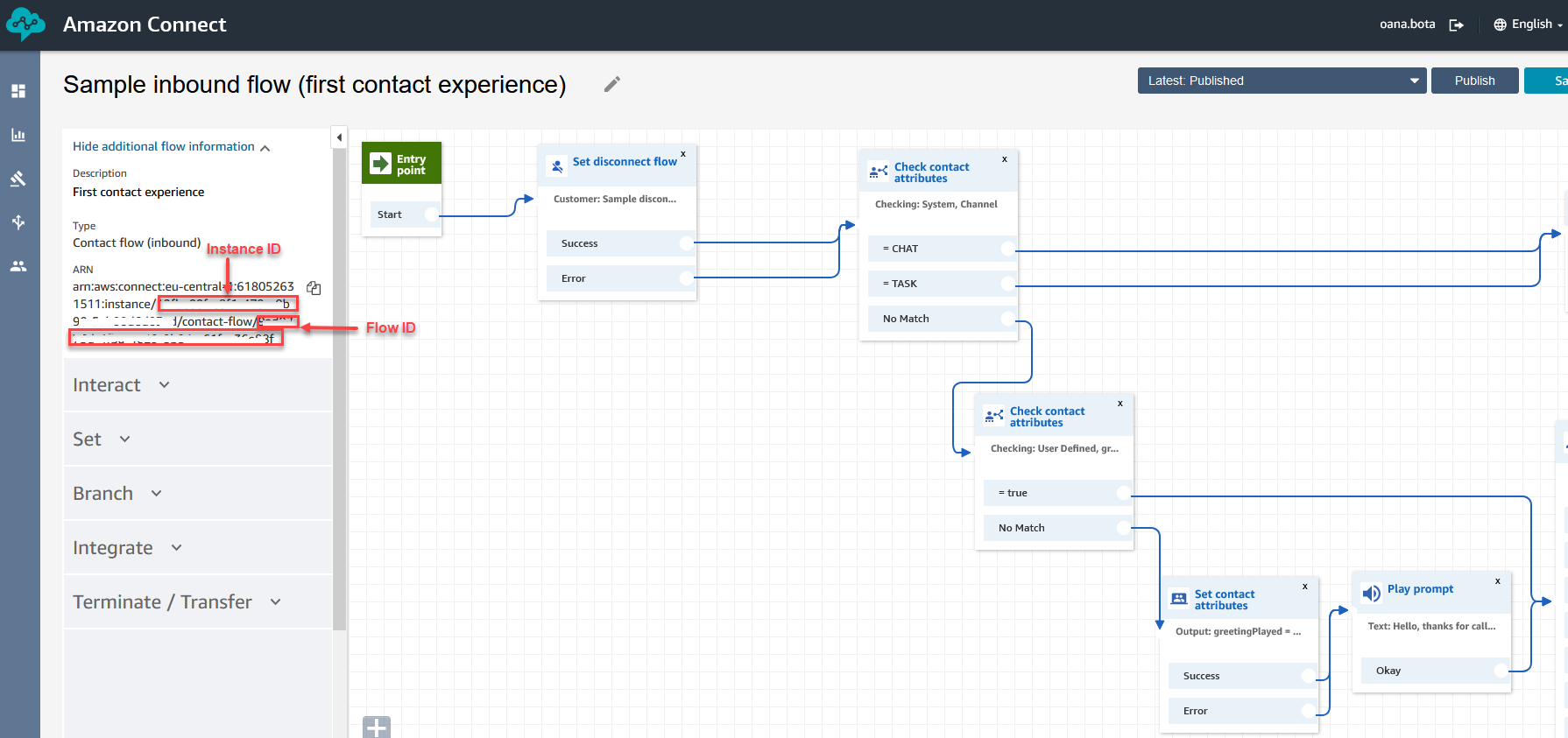Close the Set contact attributes block
The image size is (1568, 738).
coord(1305,587)
